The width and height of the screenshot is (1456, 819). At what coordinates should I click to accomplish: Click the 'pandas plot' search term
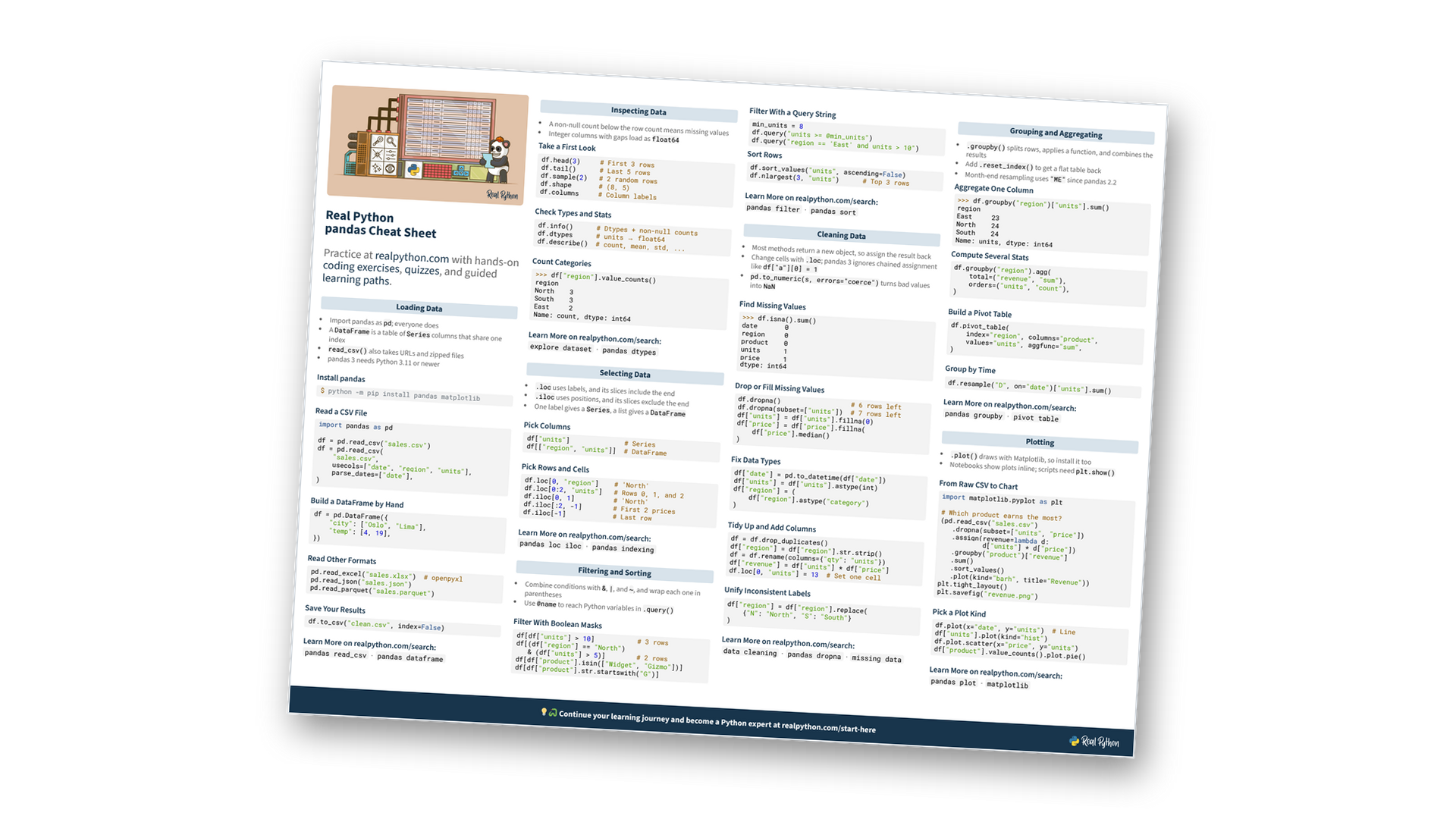953,682
